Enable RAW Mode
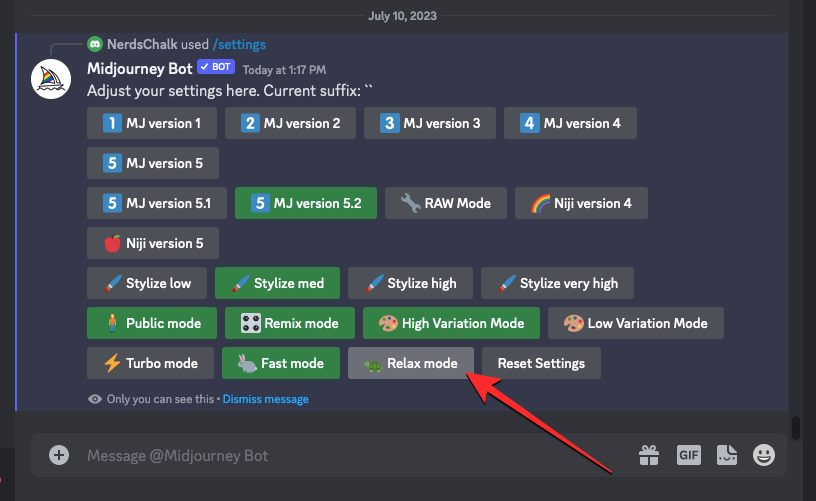Viewport: 816px width, 501px height. [446, 203]
